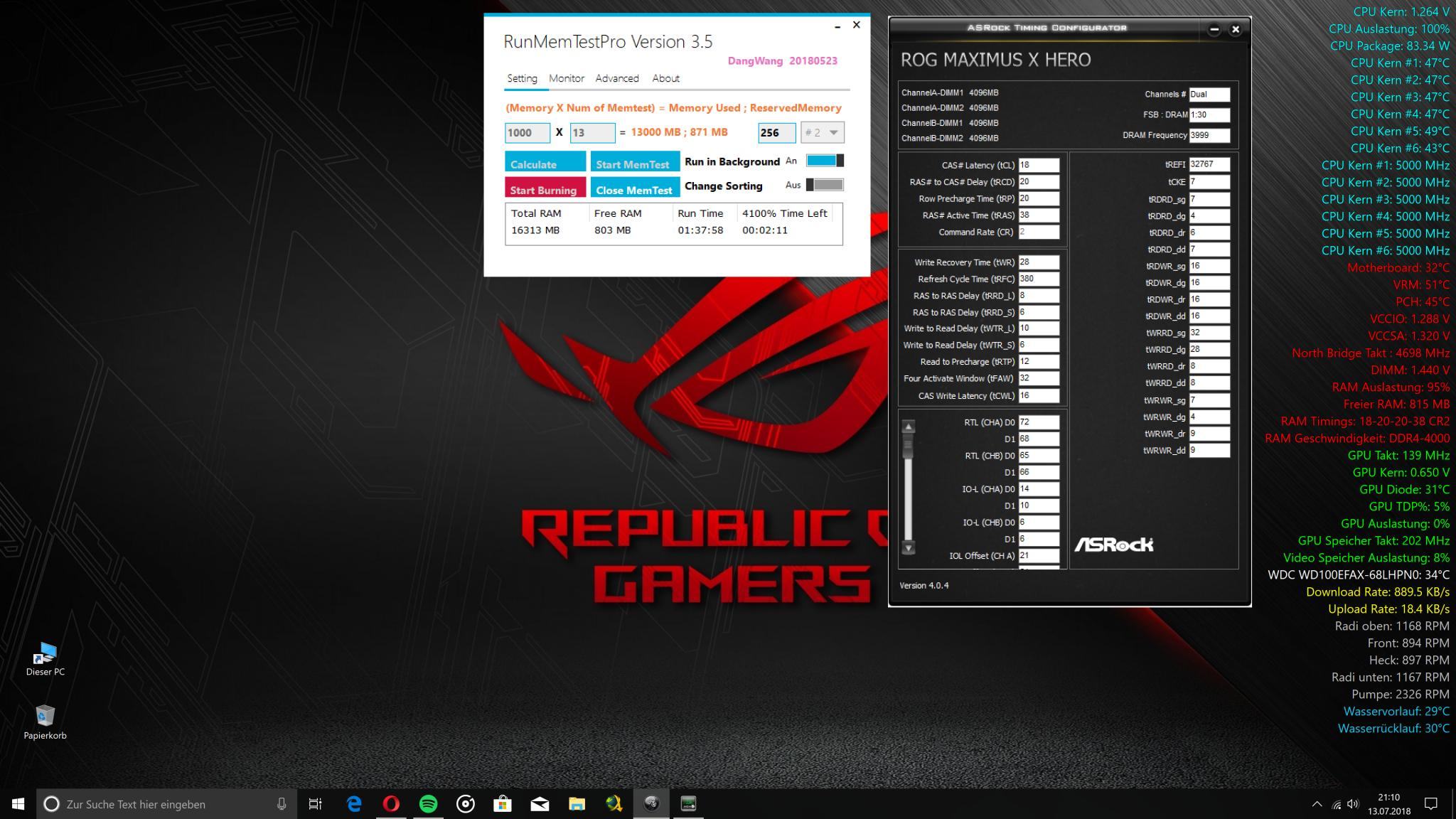The height and width of the screenshot is (819, 1456).
Task: Open the network status tray icon
Action: (1336, 804)
